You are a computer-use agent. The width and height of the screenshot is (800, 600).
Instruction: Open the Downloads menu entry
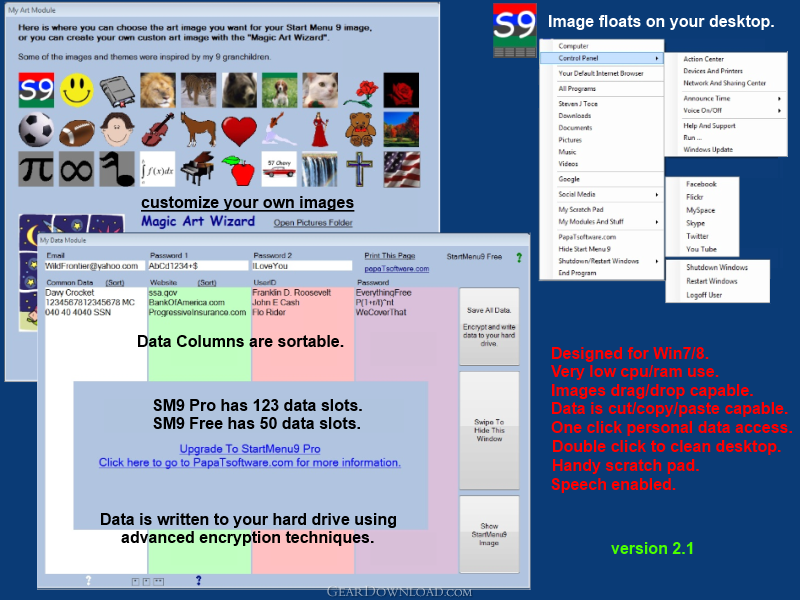point(574,116)
